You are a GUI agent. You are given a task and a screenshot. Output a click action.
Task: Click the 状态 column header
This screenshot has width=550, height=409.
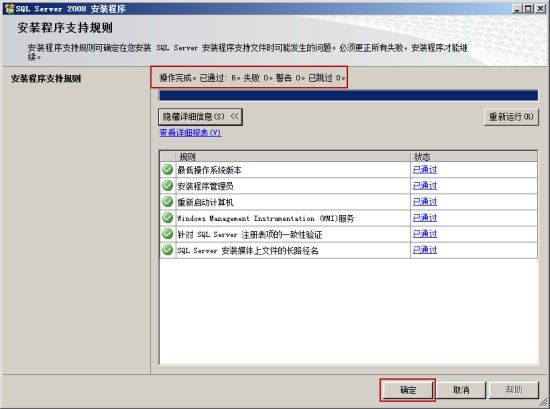[x=474, y=156]
